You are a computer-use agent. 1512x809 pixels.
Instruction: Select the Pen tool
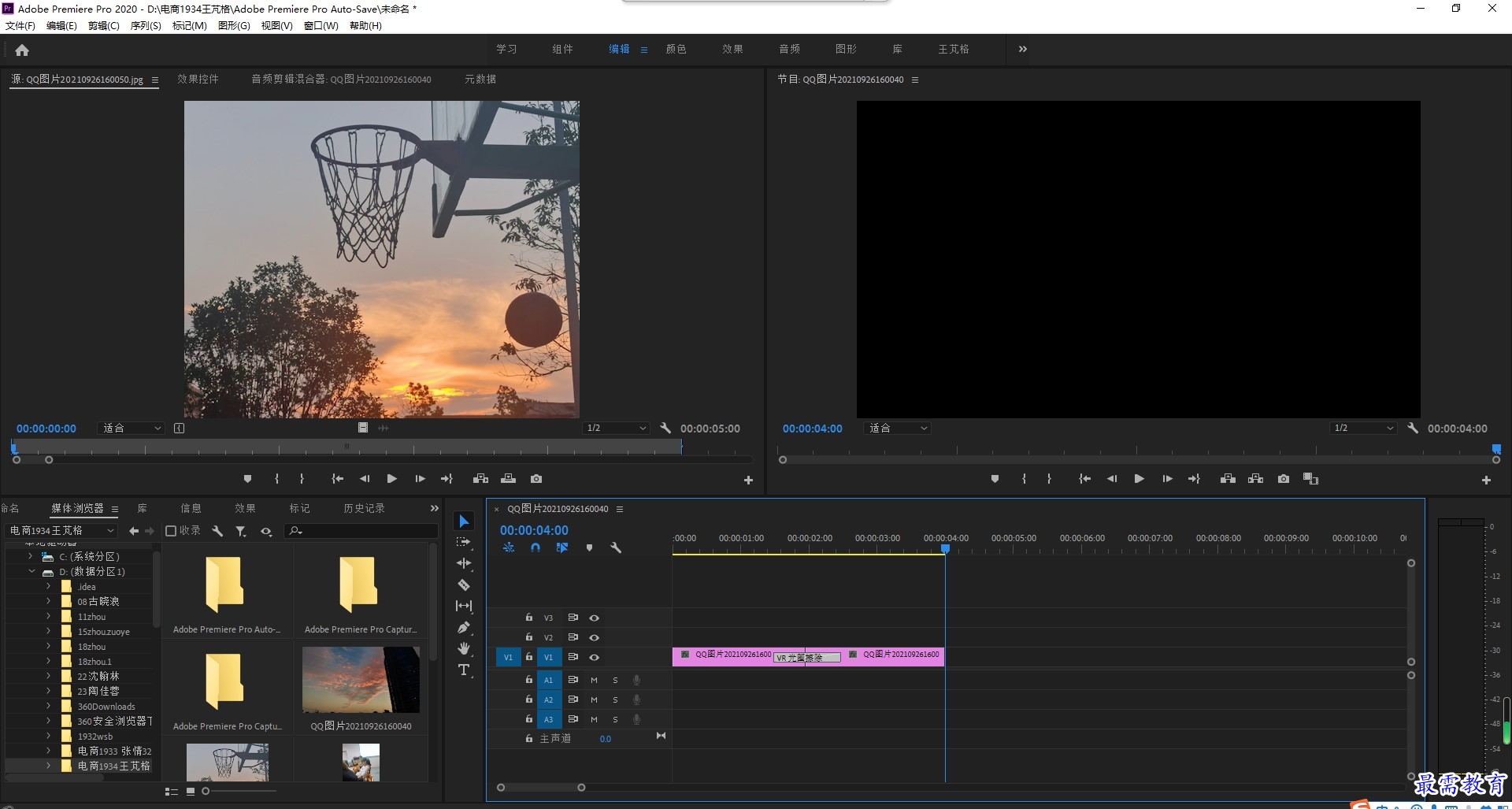464,627
